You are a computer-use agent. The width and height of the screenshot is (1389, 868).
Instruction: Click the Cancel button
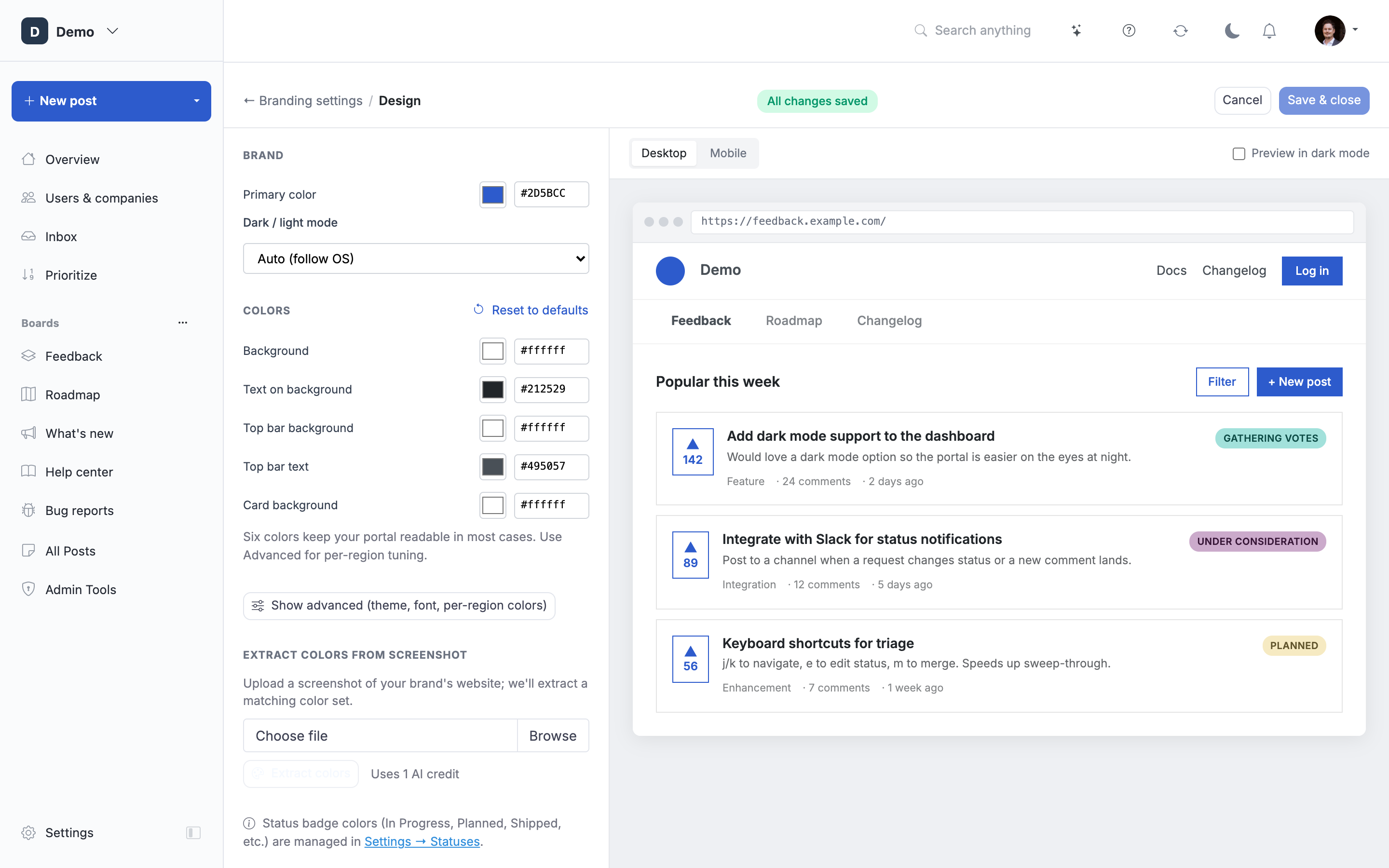[x=1242, y=100]
